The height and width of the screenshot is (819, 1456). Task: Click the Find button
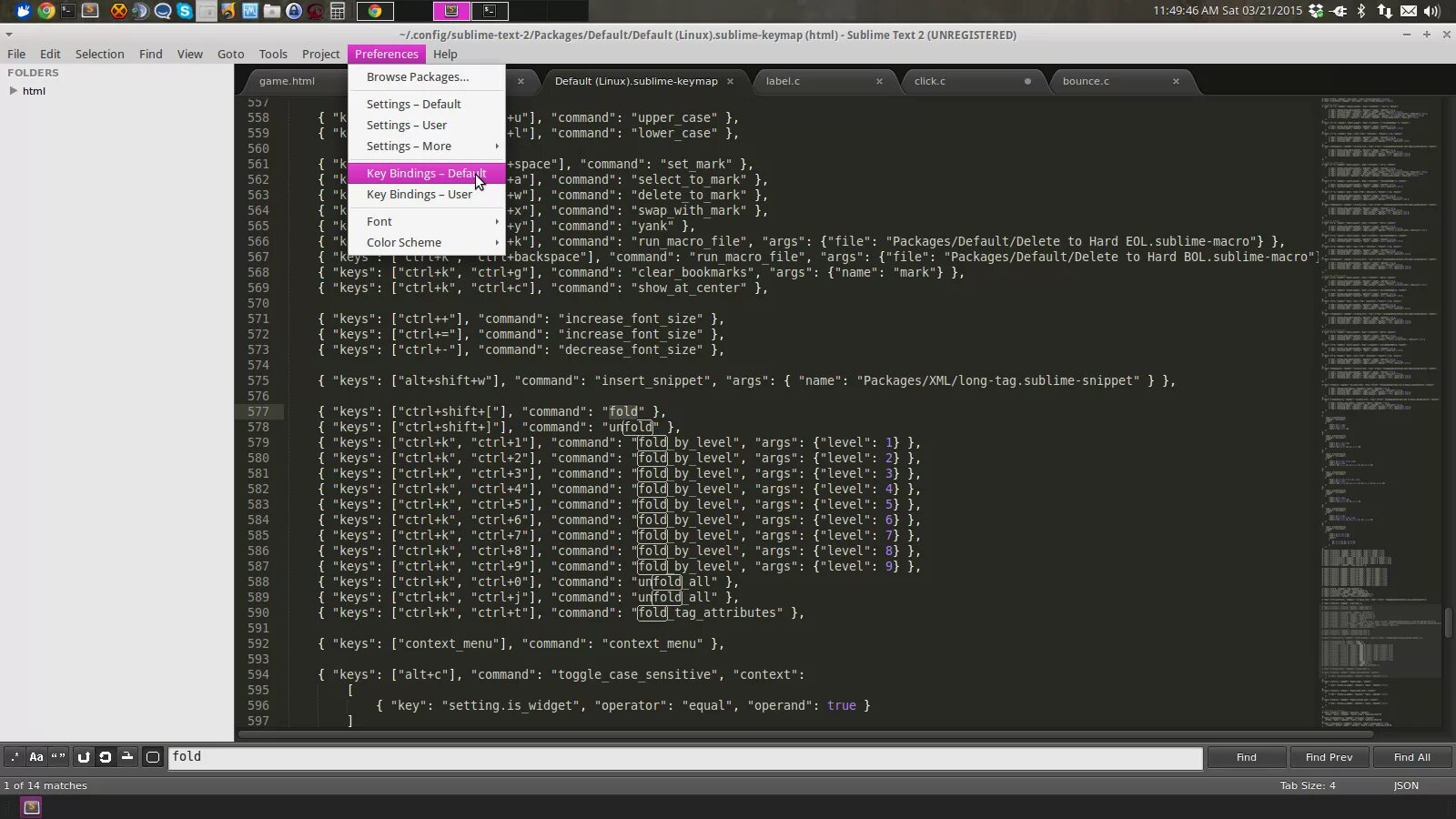pos(1247,757)
